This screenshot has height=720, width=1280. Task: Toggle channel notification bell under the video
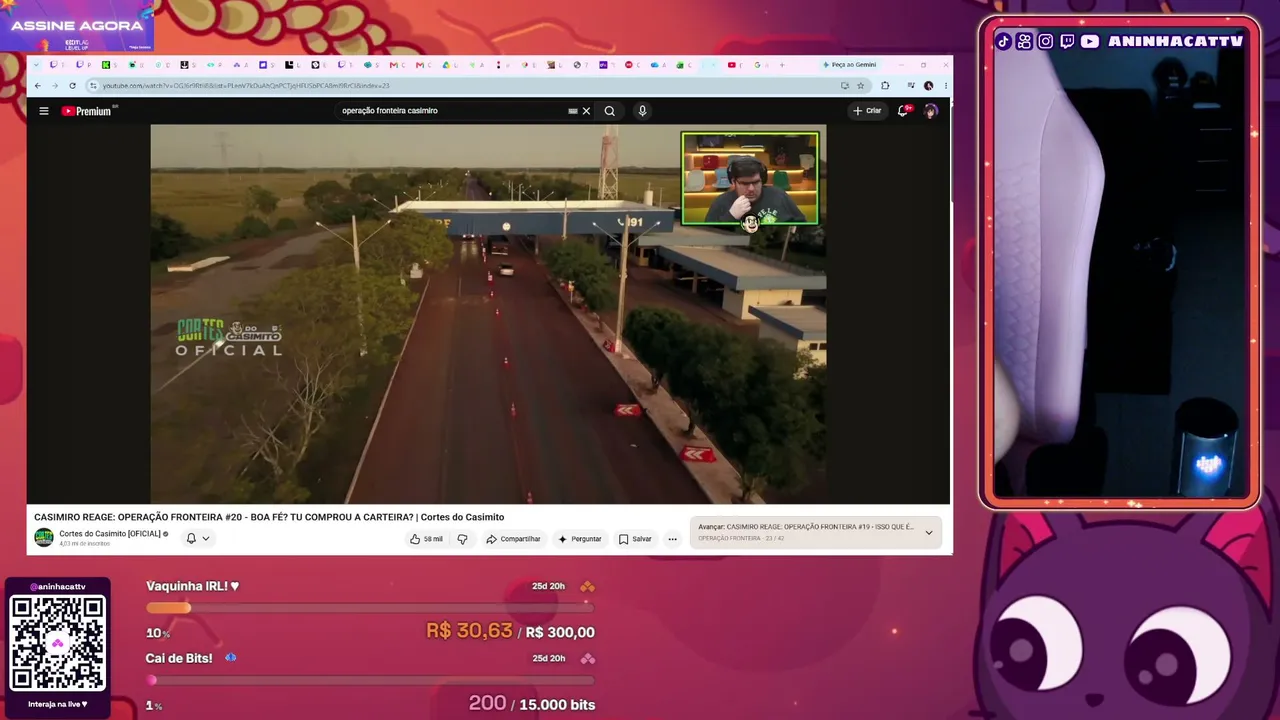click(x=191, y=539)
